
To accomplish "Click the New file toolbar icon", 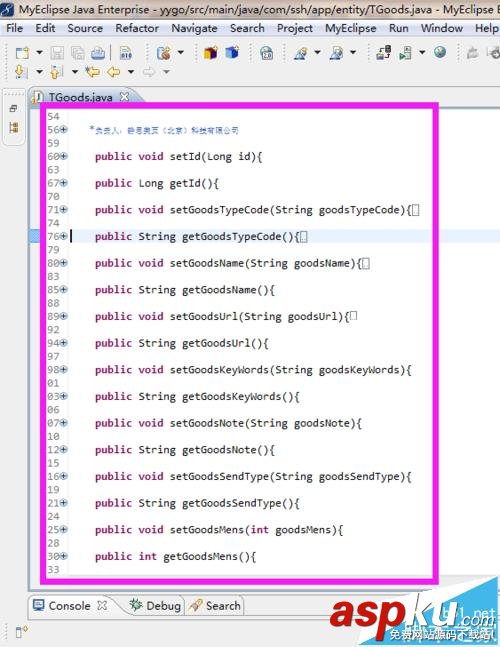I will (x=22, y=53).
